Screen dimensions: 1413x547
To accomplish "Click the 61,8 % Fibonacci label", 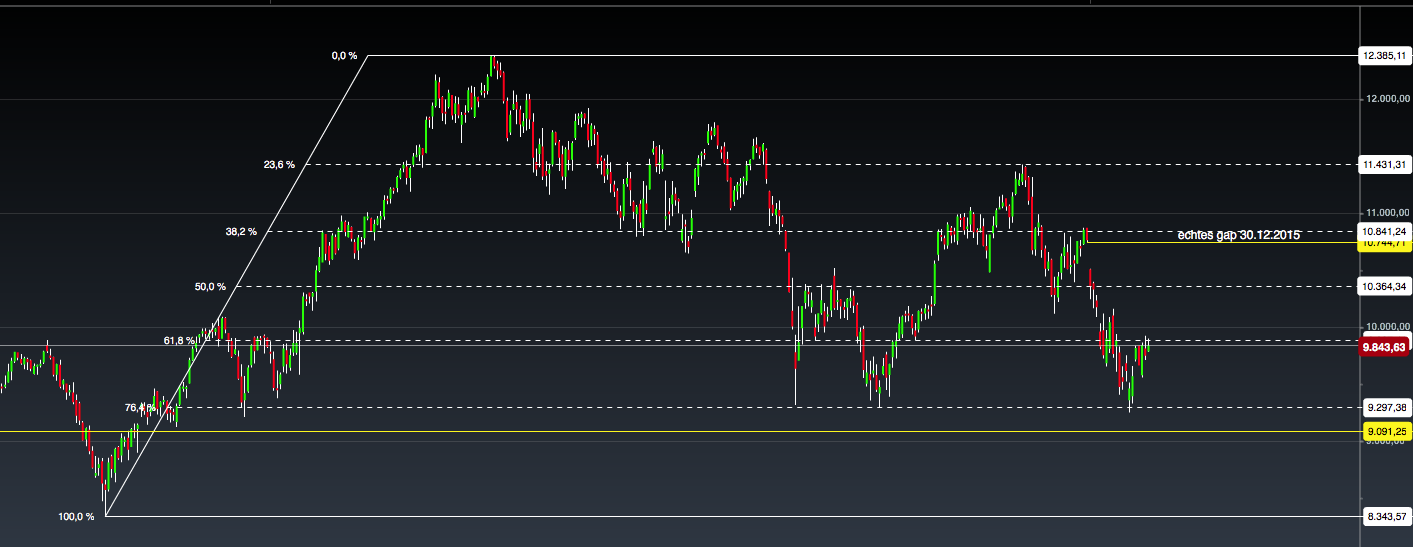I will (179, 341).
